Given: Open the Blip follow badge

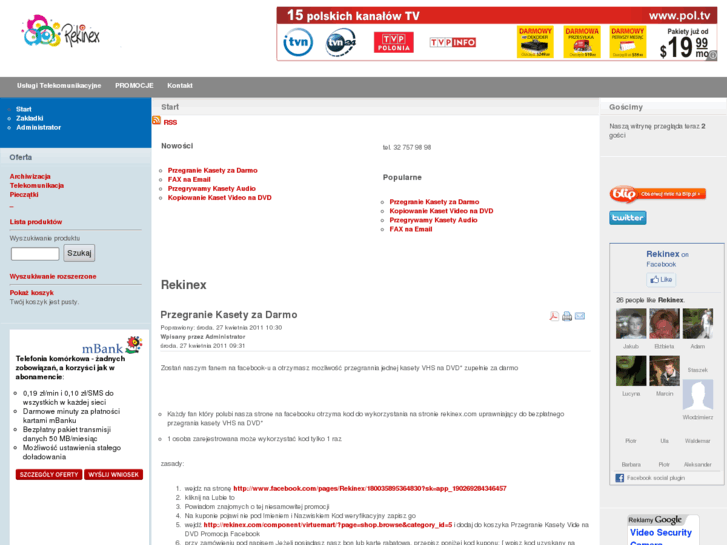Looking at the screenshot, I should click(x=657, y=194).
